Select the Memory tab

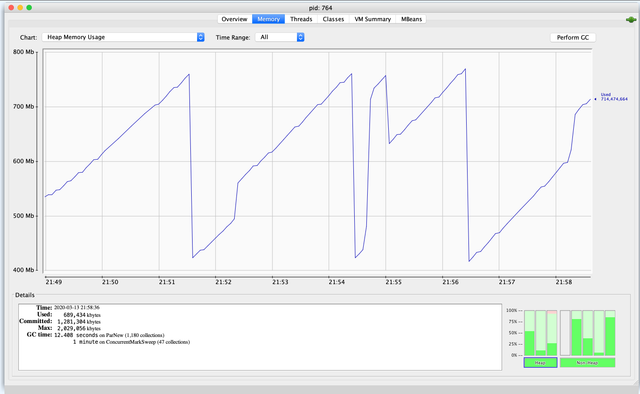[x=268, y=19]
